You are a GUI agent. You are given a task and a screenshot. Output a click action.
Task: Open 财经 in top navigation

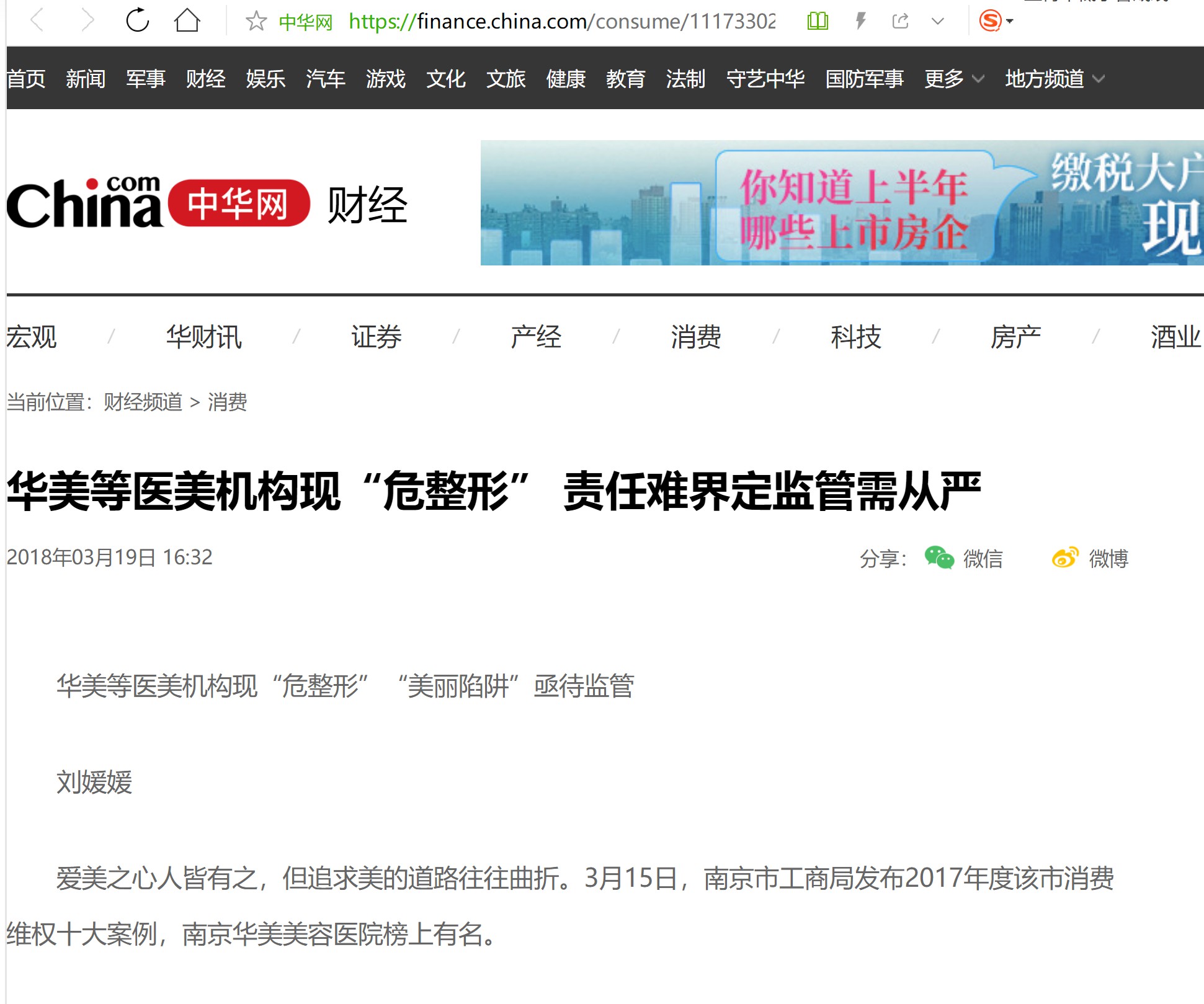pyautogui.click(x=206, y=79)
